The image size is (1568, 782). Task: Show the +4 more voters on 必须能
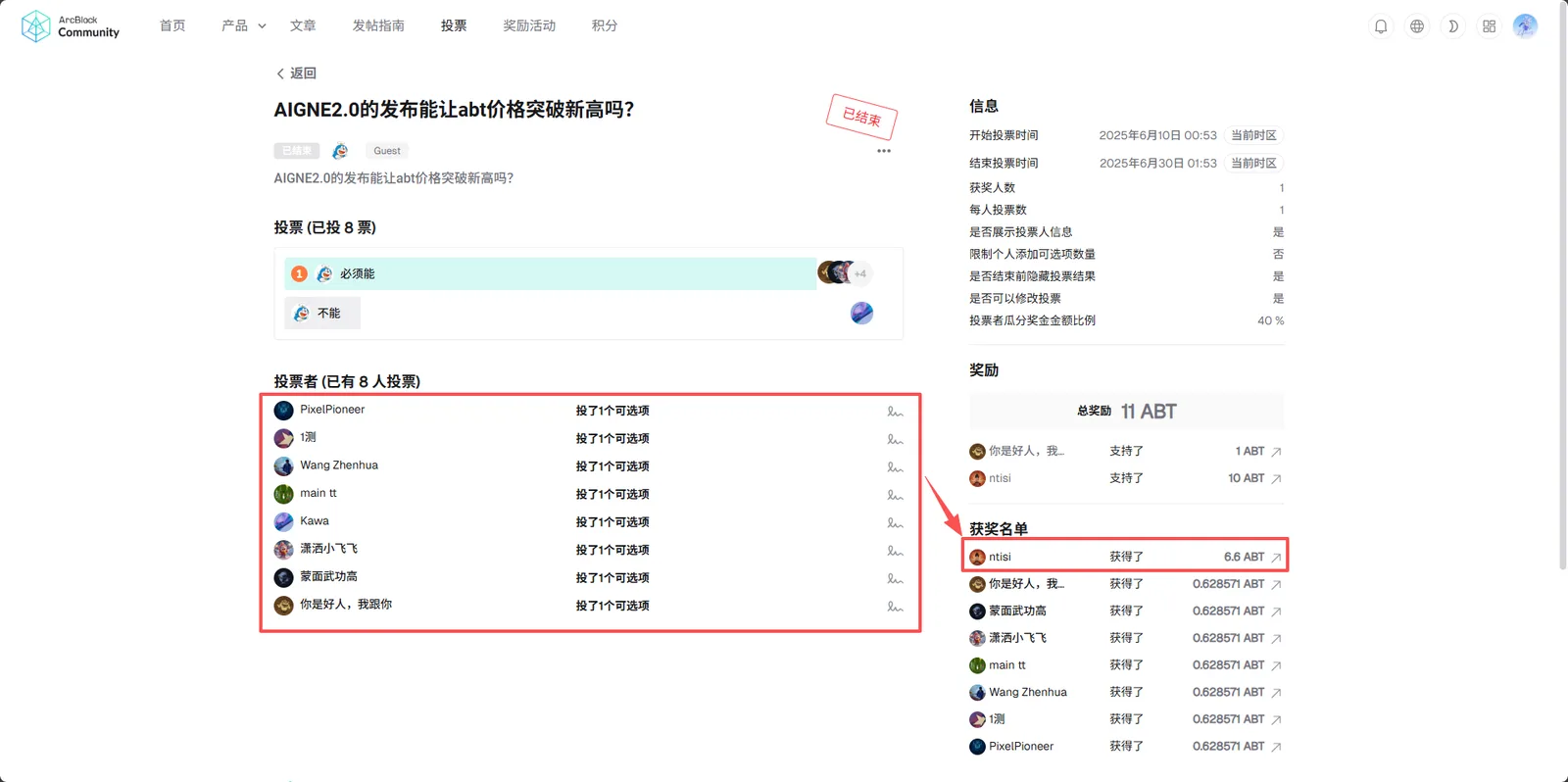tap(860, 274)
